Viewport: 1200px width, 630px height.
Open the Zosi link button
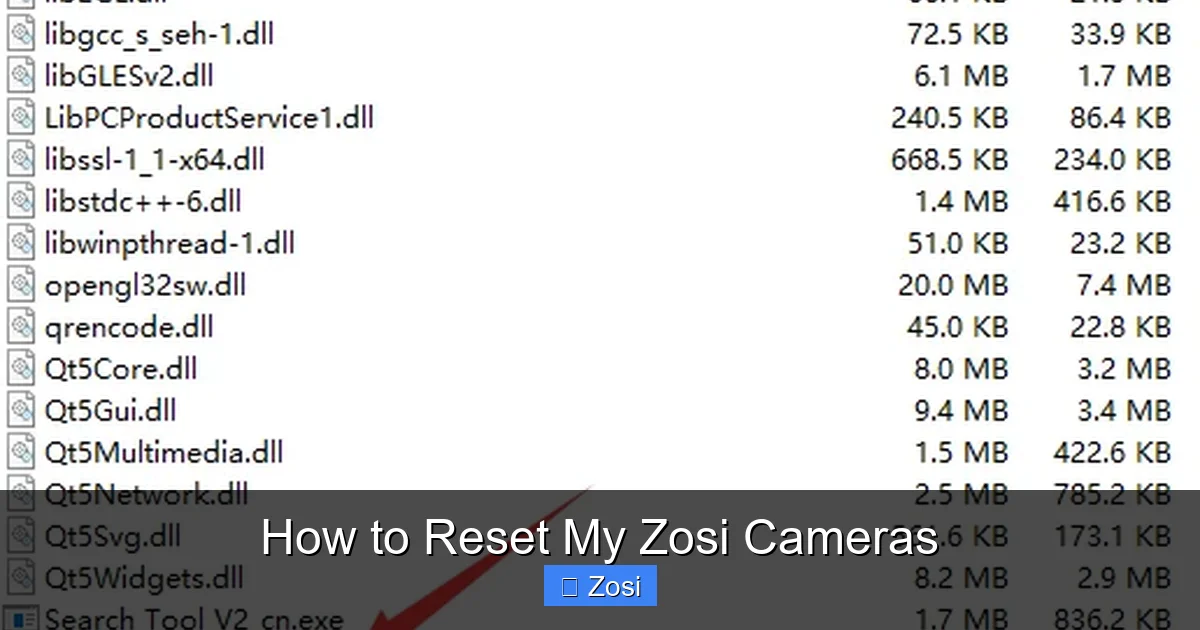pyautogui.click(x=599, y=585)
